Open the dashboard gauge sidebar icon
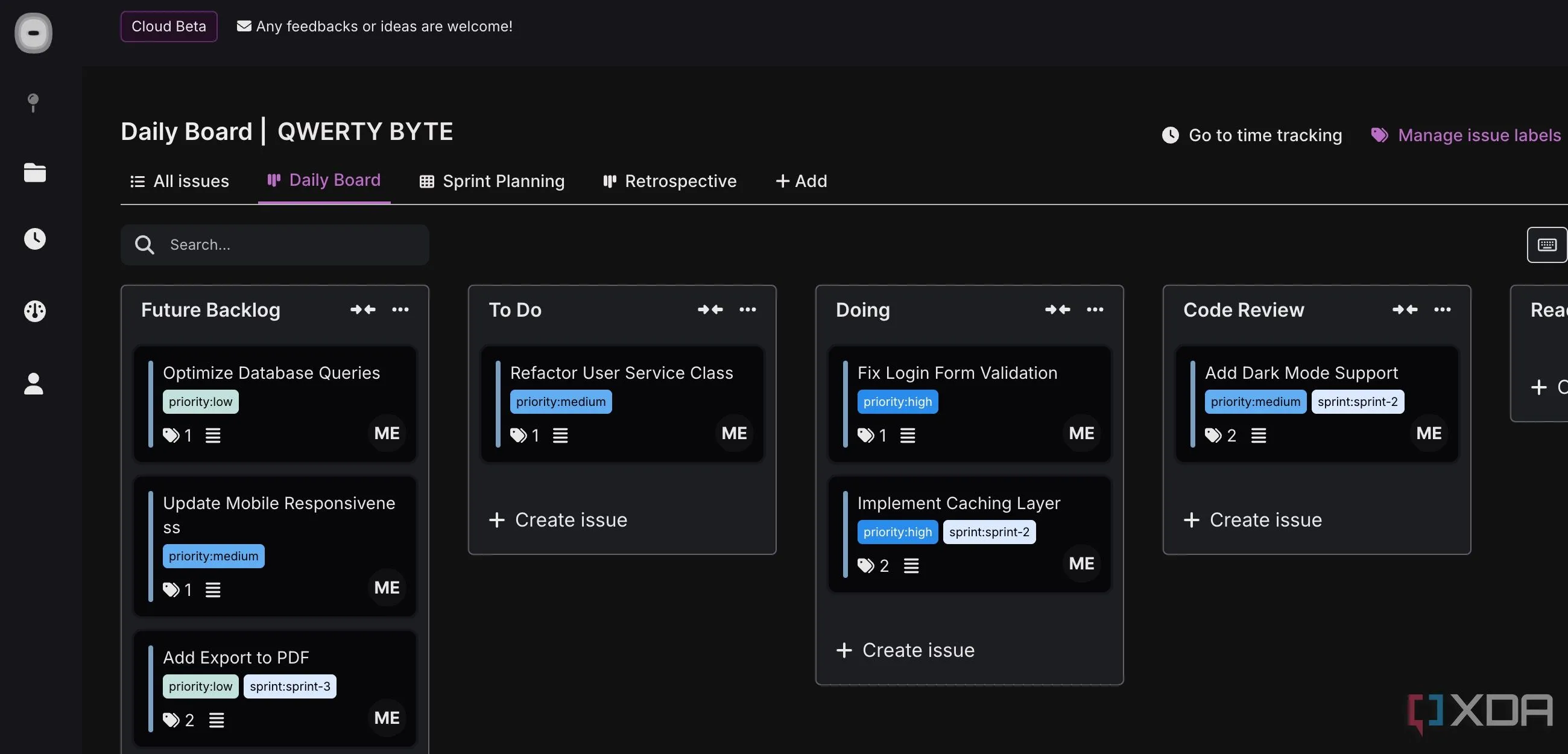Viewport: 1568px width, 754px height. [35, 311]
